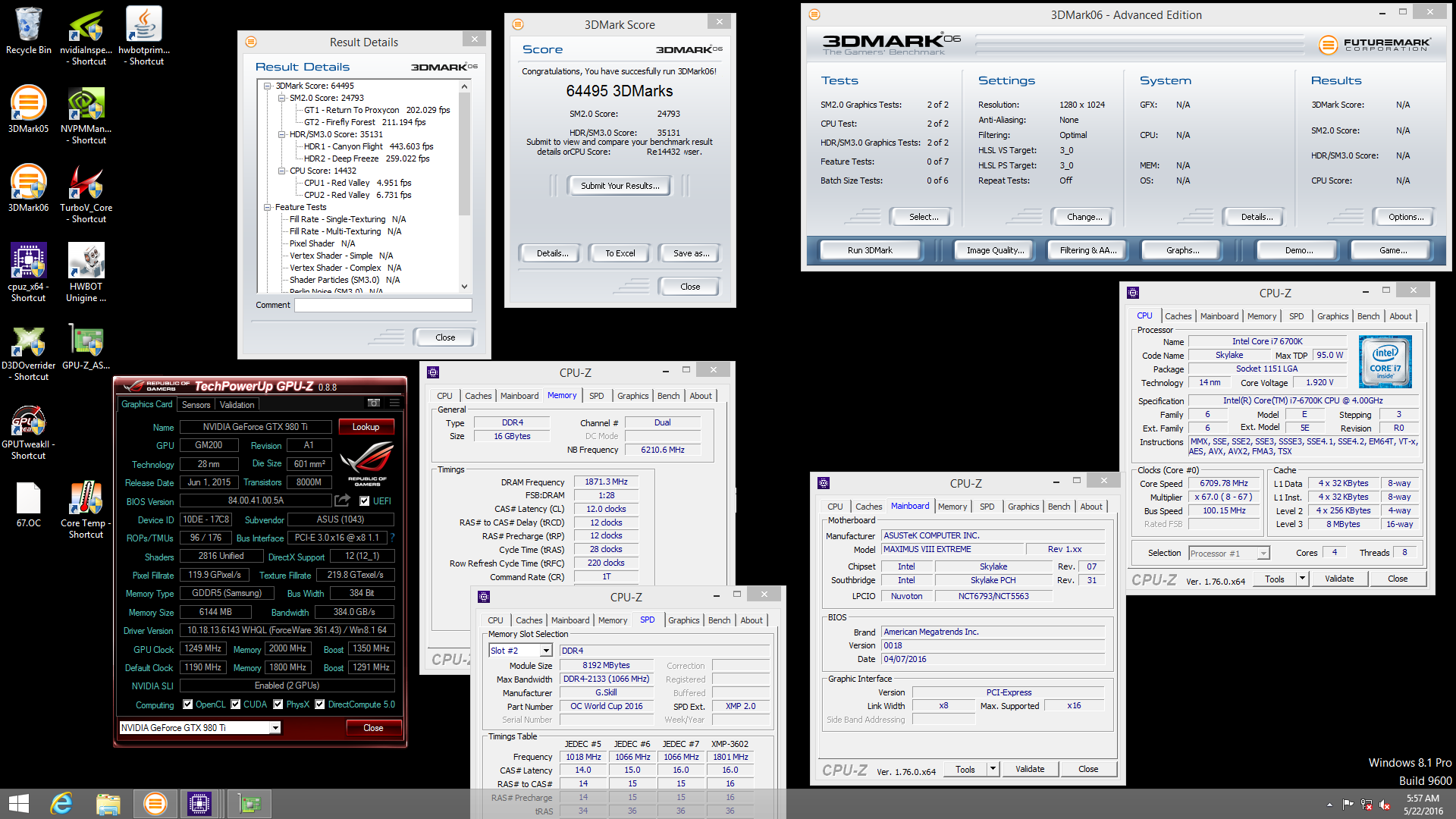The height and width of the screenshot is (819, 1456).
Task: Open File Explorer from the taskbar
Action: pyautogui.click(x=108, y=804)
